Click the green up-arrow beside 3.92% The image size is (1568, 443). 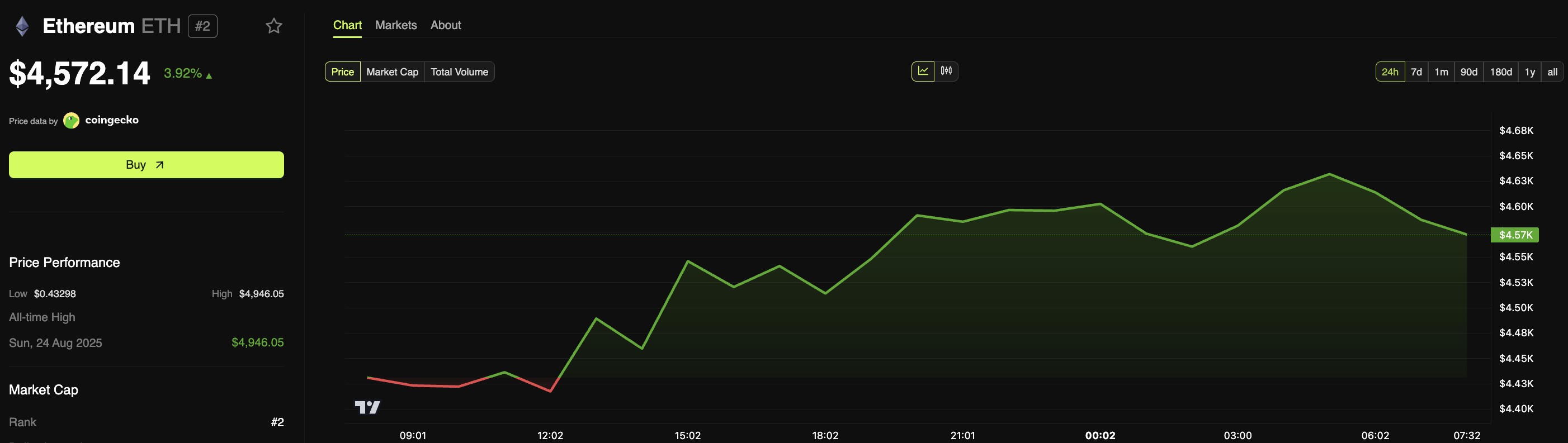click(209, 76)
